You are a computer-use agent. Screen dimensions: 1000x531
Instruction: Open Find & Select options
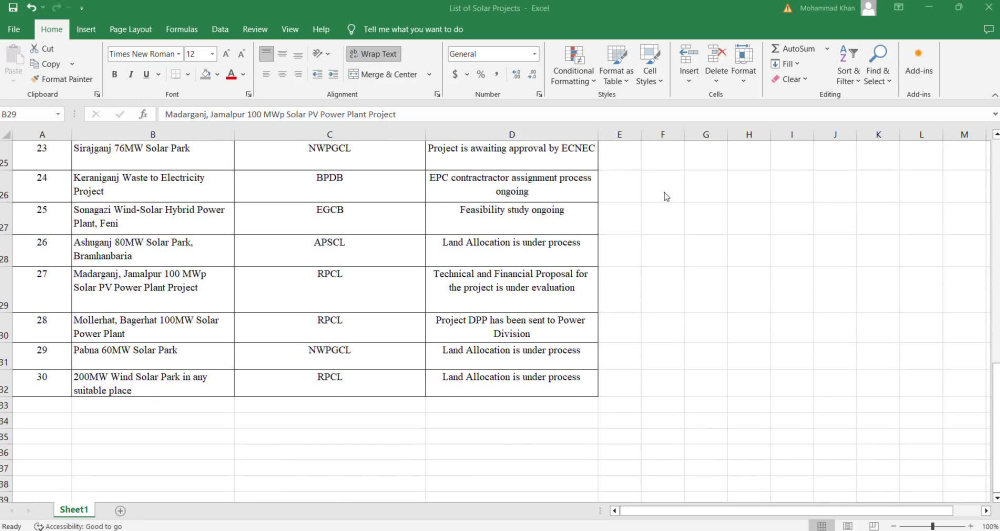[x=878, y=65]
